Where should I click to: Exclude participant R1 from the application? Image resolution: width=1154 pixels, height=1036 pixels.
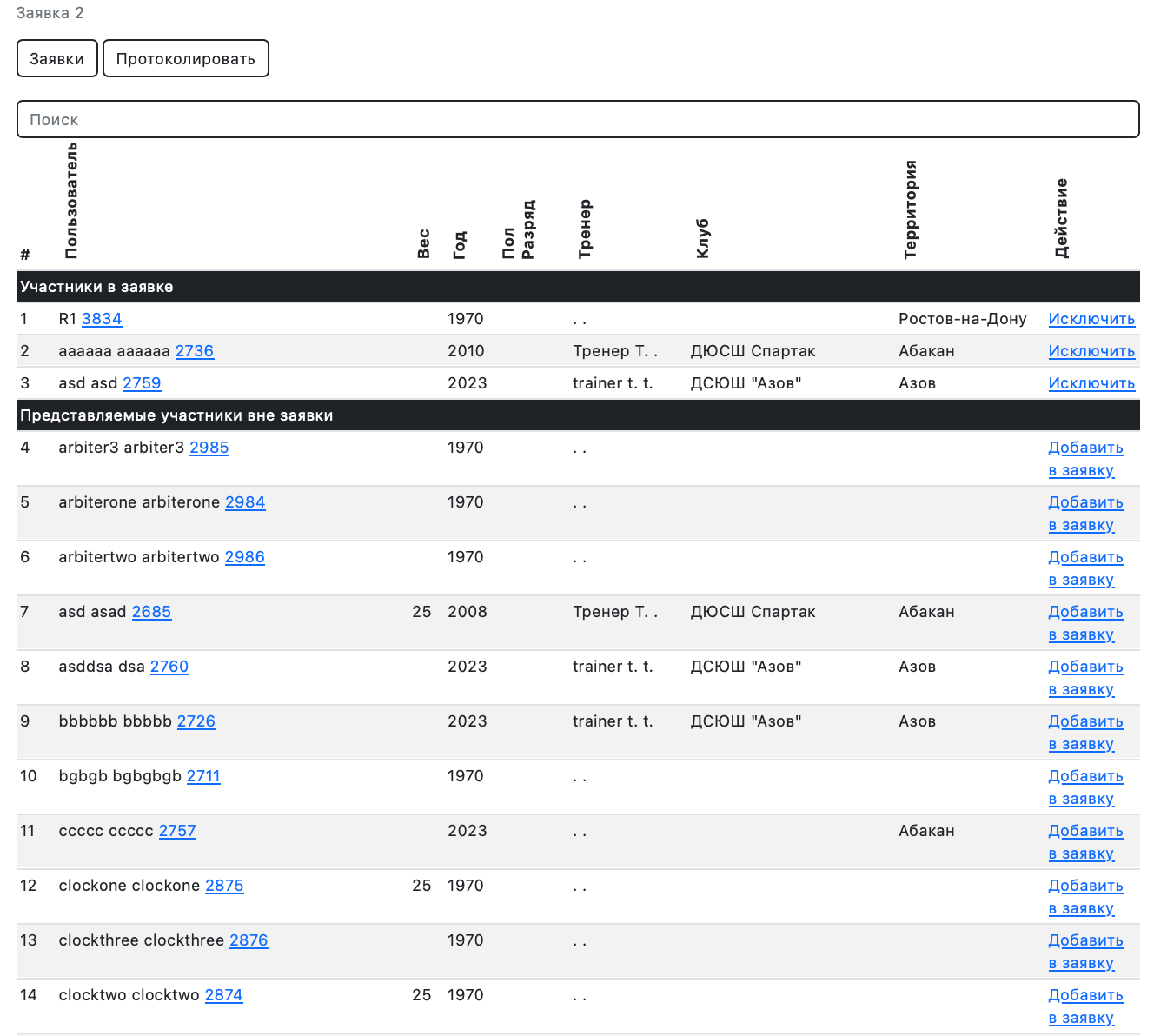(1091, 319)
